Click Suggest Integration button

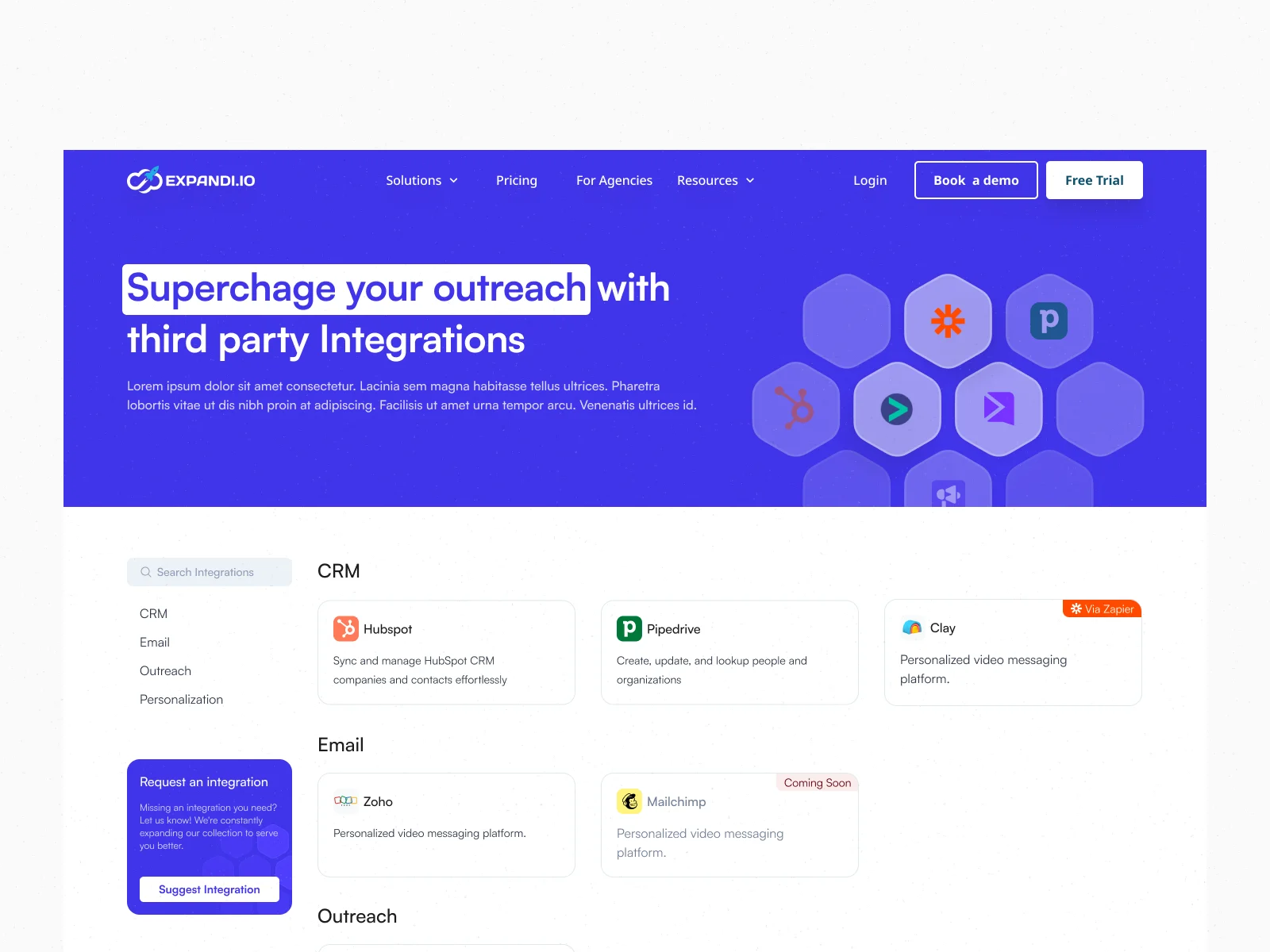(x=210, y=889)
